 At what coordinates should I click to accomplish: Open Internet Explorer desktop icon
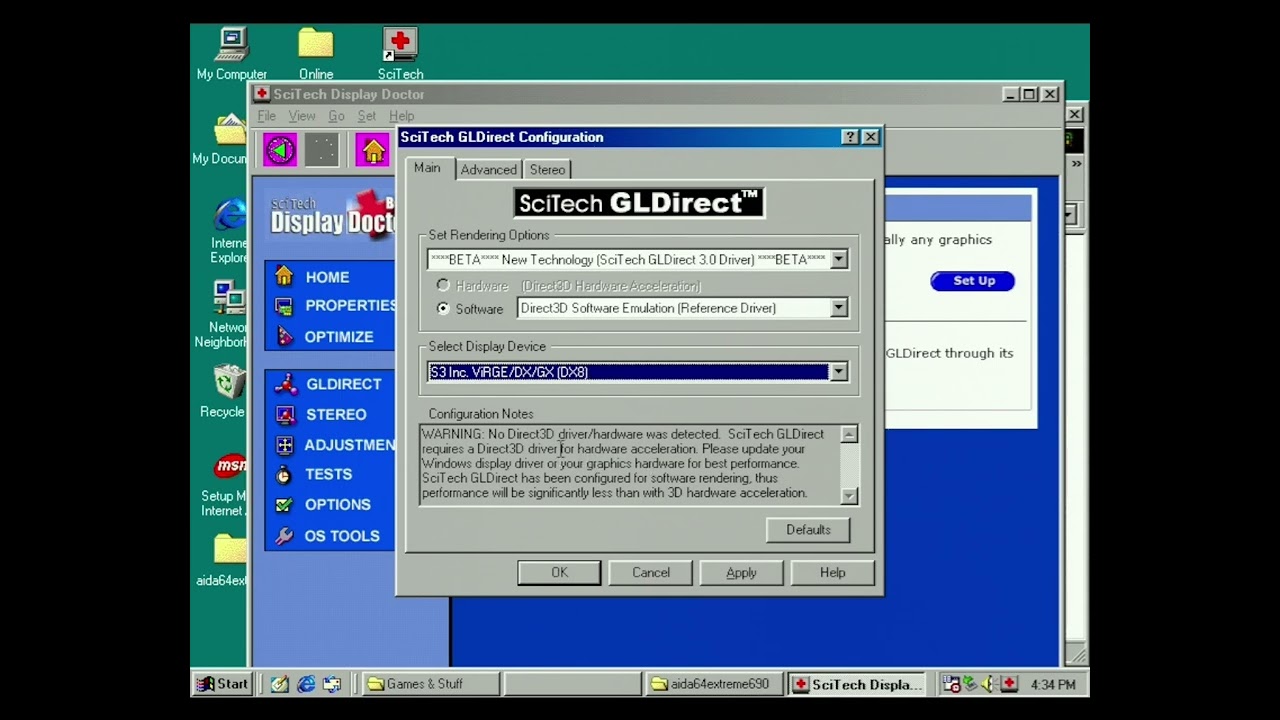(x=229, y=230)
